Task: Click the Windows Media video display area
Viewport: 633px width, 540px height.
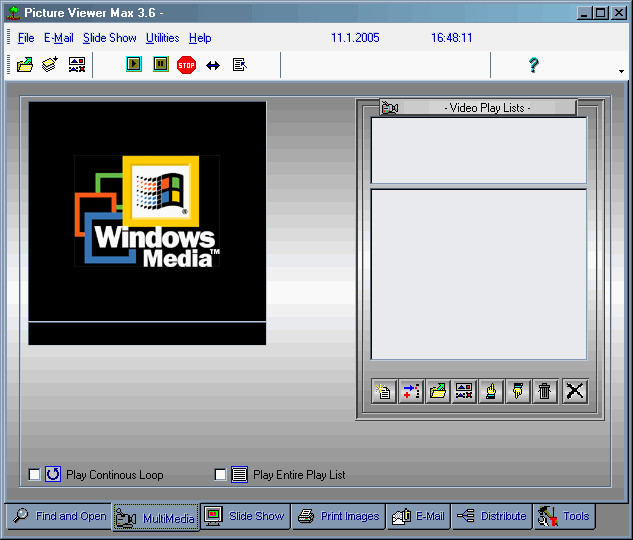Action: [x=147, y=211]
